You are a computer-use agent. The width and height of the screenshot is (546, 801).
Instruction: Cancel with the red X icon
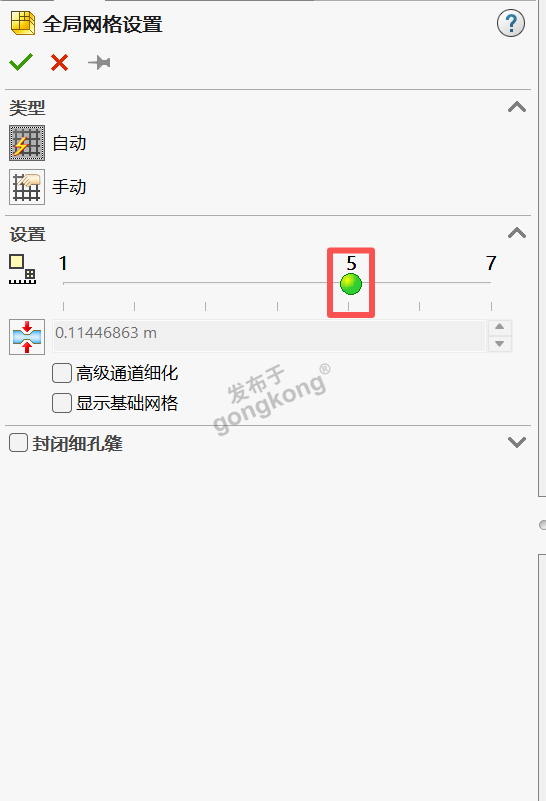[x=59, y=63]
